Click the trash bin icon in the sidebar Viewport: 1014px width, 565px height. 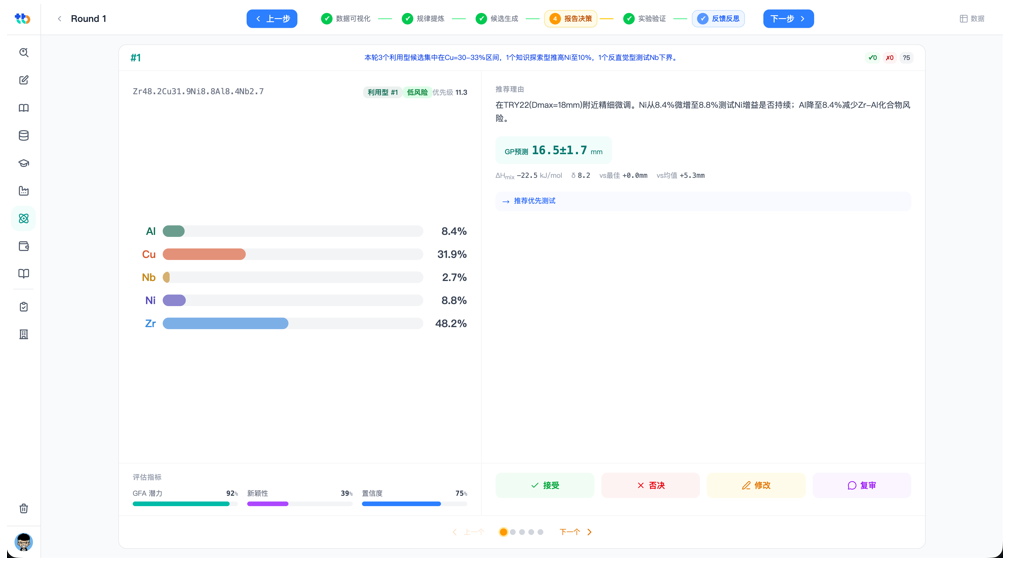[24, 508]
